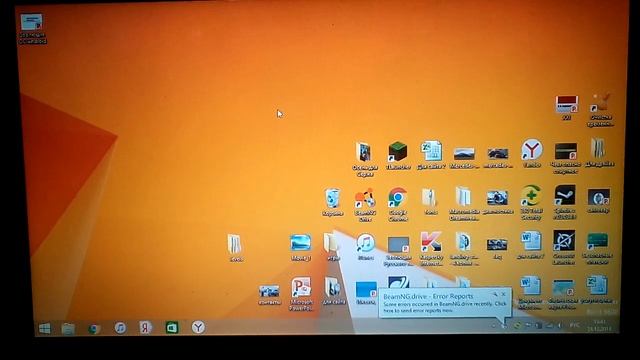Open the Recycle Bin desktop icon
The width and height of the screenshot is (640, 360).
pos(332,202)
